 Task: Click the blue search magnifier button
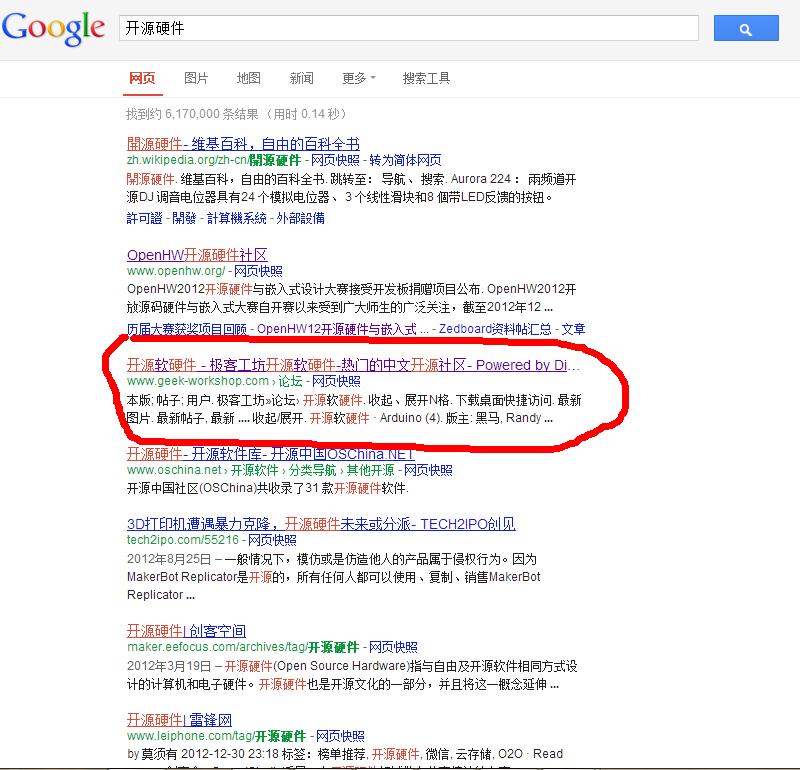(x=745, y=28)
